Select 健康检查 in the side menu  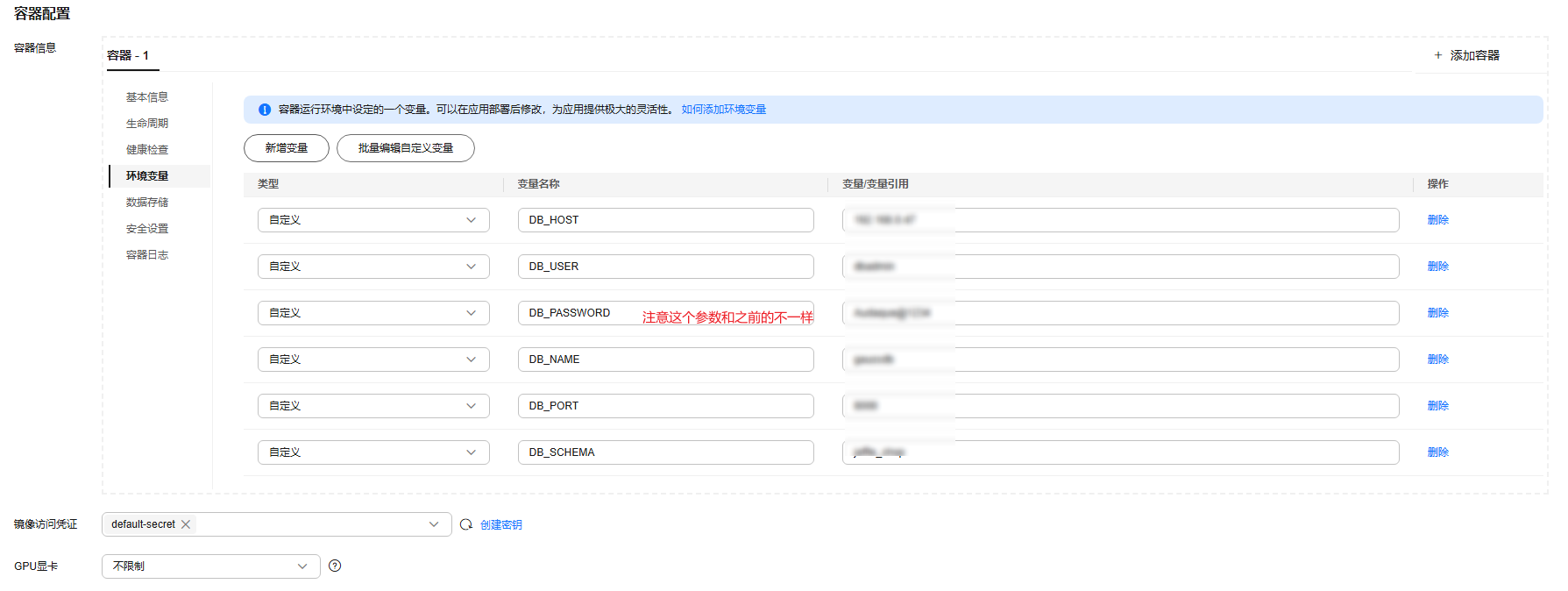147,150
